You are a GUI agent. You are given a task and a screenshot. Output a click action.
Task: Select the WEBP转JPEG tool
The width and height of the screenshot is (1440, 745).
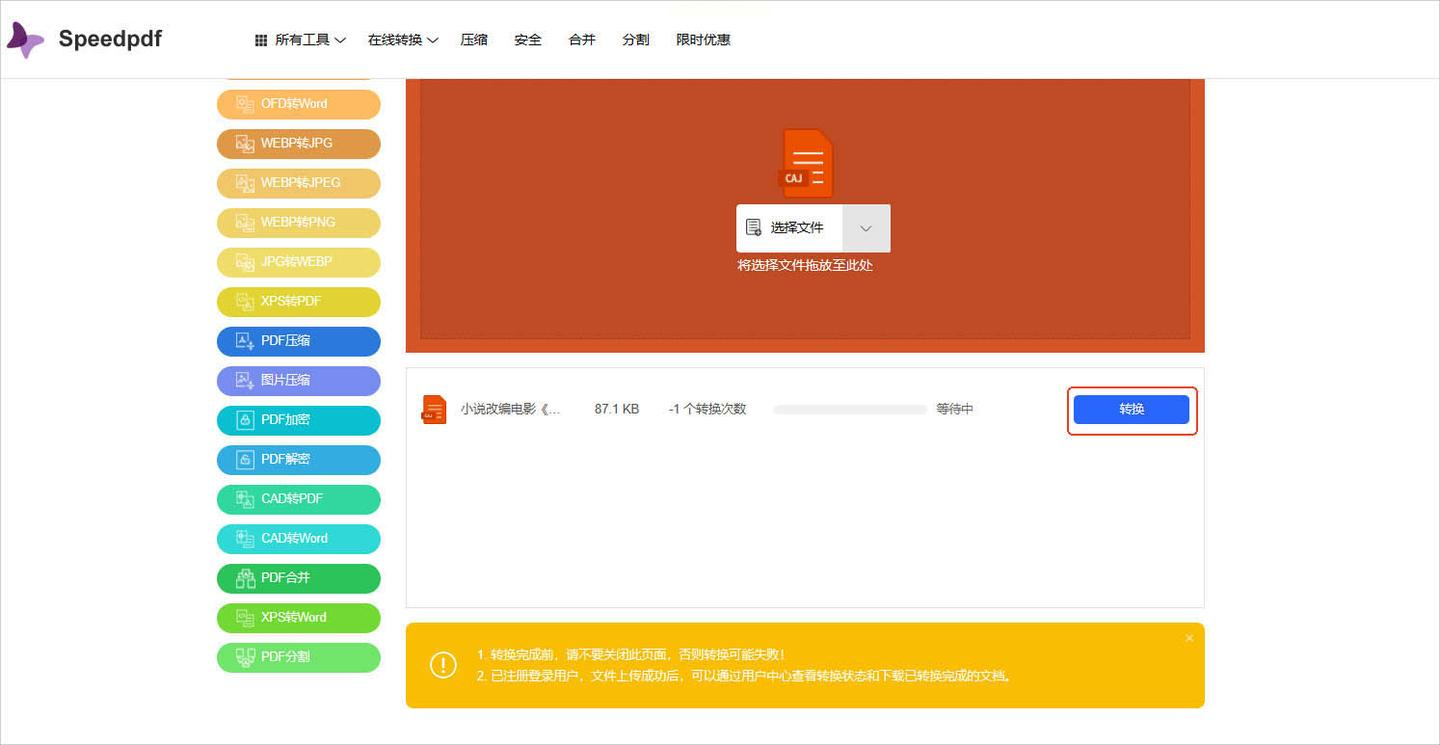[x=299, y=183]
